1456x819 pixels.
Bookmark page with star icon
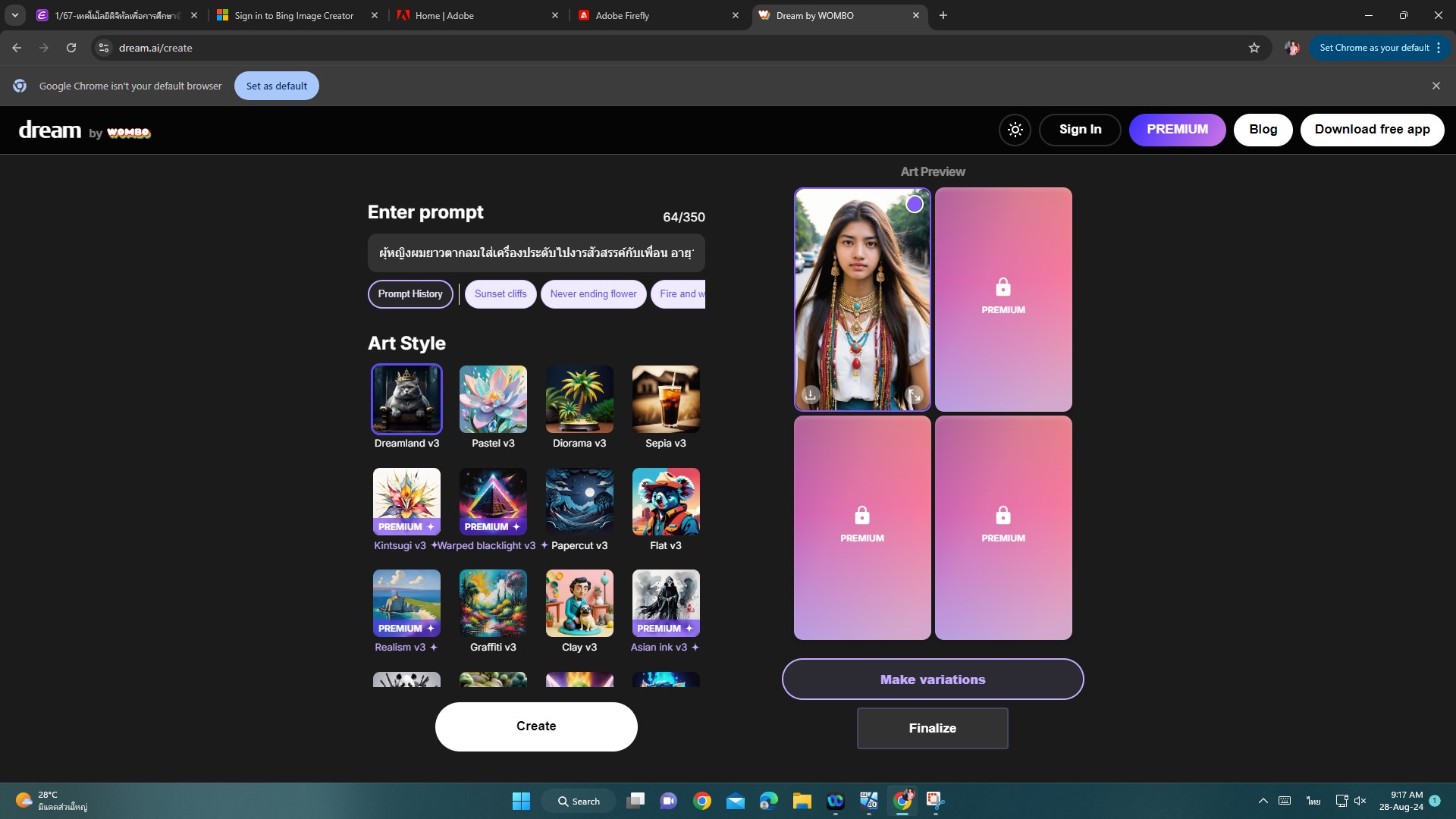[1254, 48]
